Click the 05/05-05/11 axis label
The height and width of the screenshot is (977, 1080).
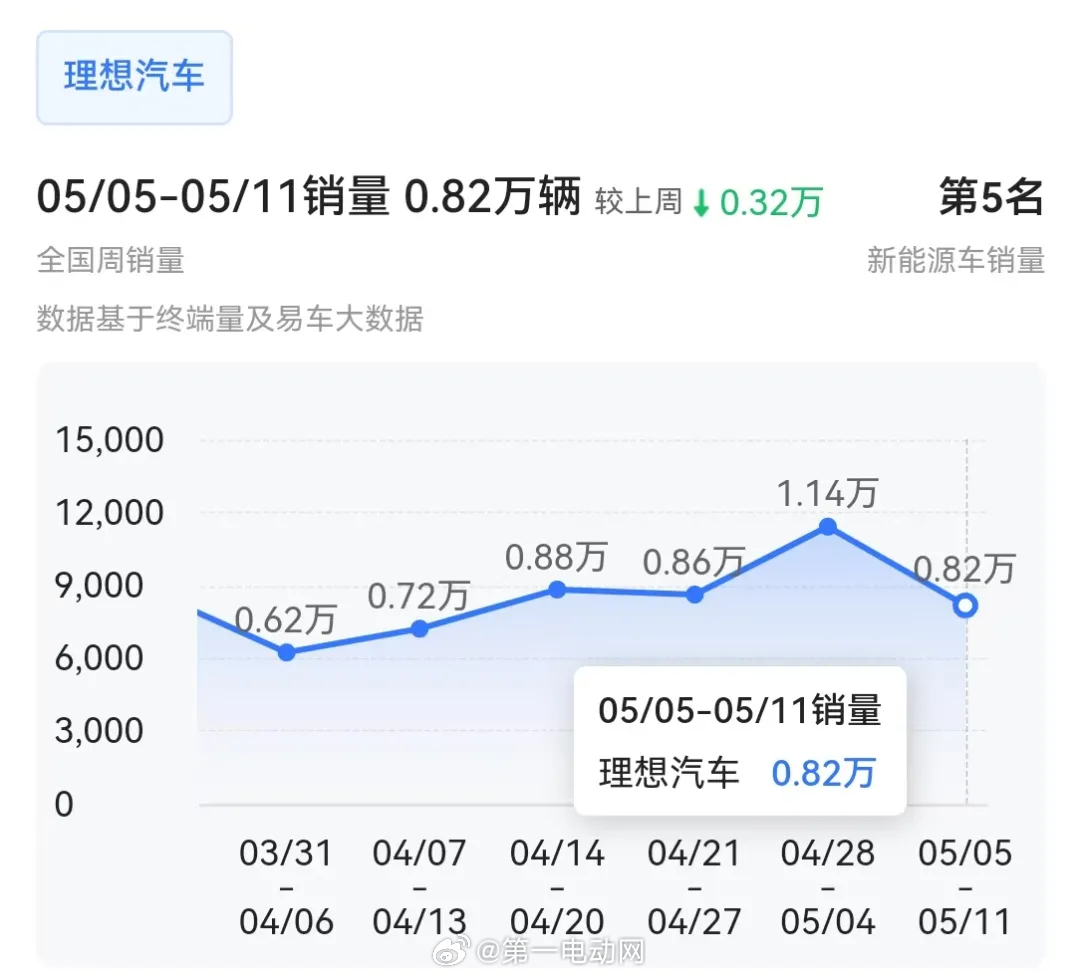click(965, 887)
